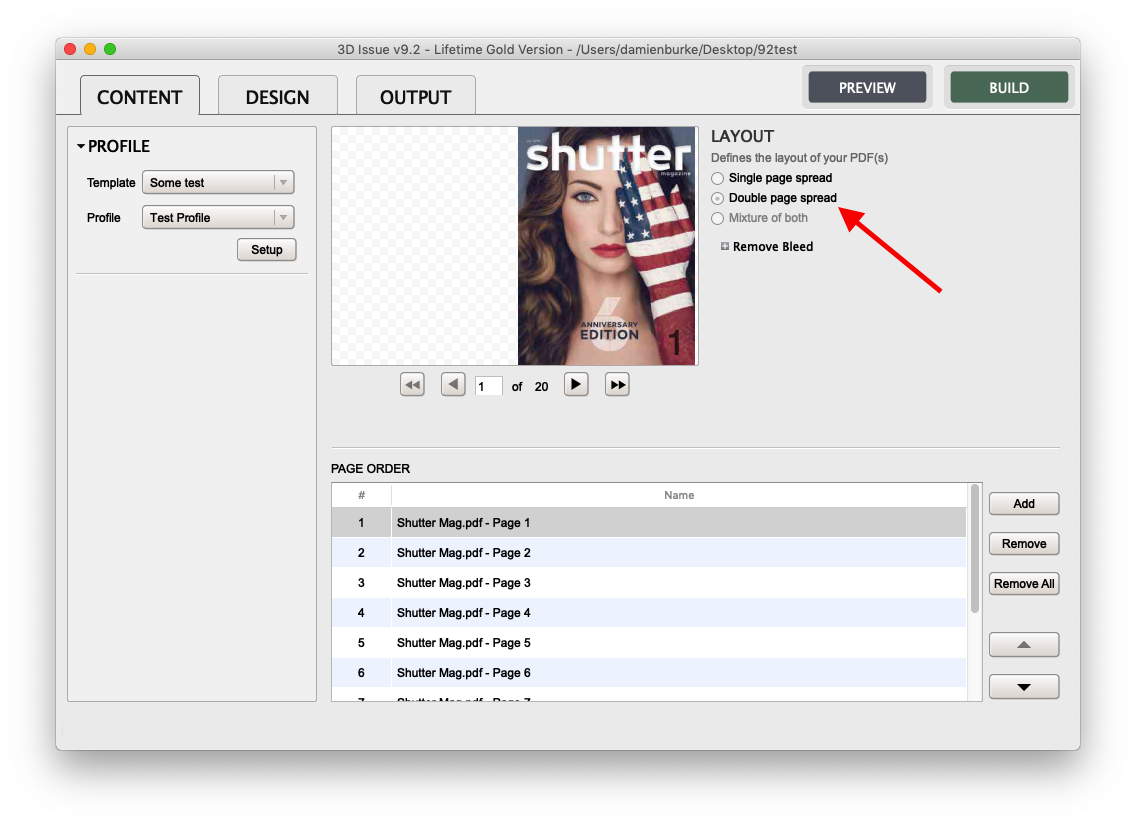Viewport: 1136px width, 824px height.
Task: Expand Remove Bleed plus icon
Action: [725, 247]
